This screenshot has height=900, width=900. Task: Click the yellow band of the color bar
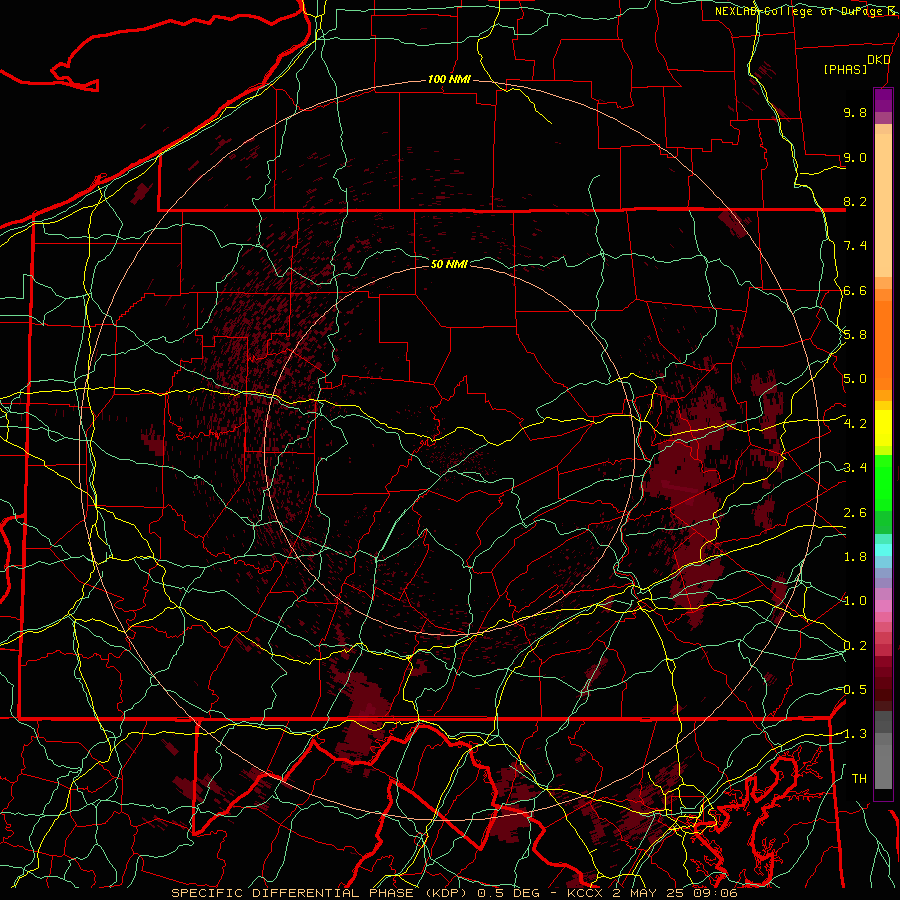(x=883, y=428)
